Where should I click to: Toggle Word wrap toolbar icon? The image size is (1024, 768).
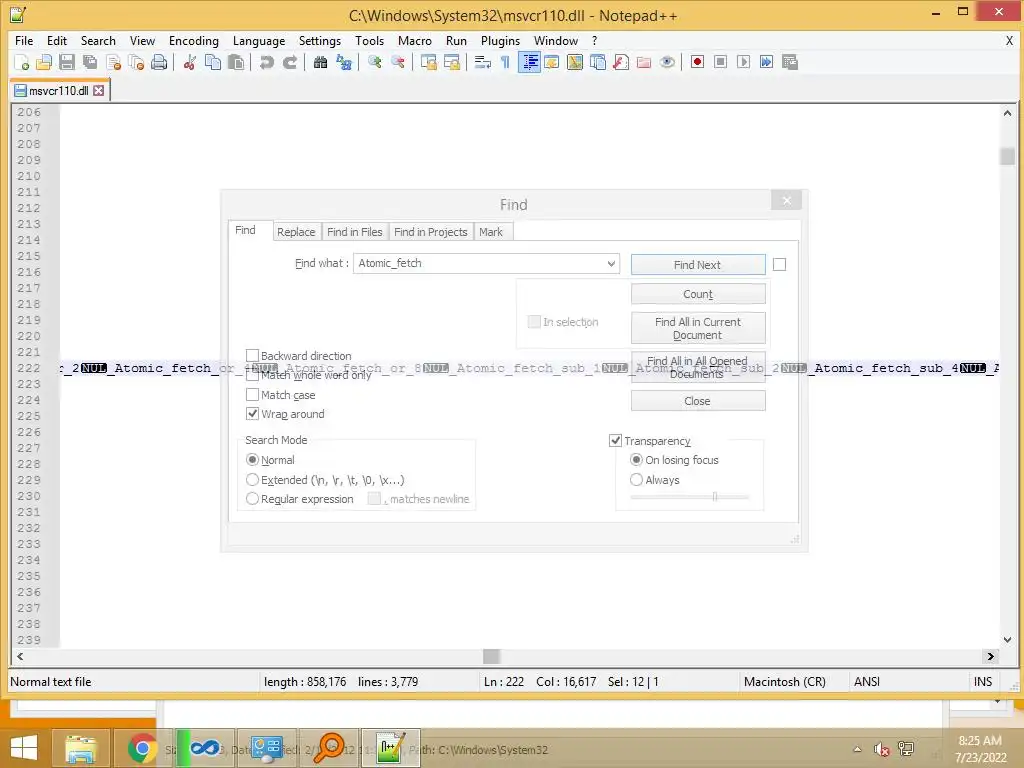[x=482, y=63]
